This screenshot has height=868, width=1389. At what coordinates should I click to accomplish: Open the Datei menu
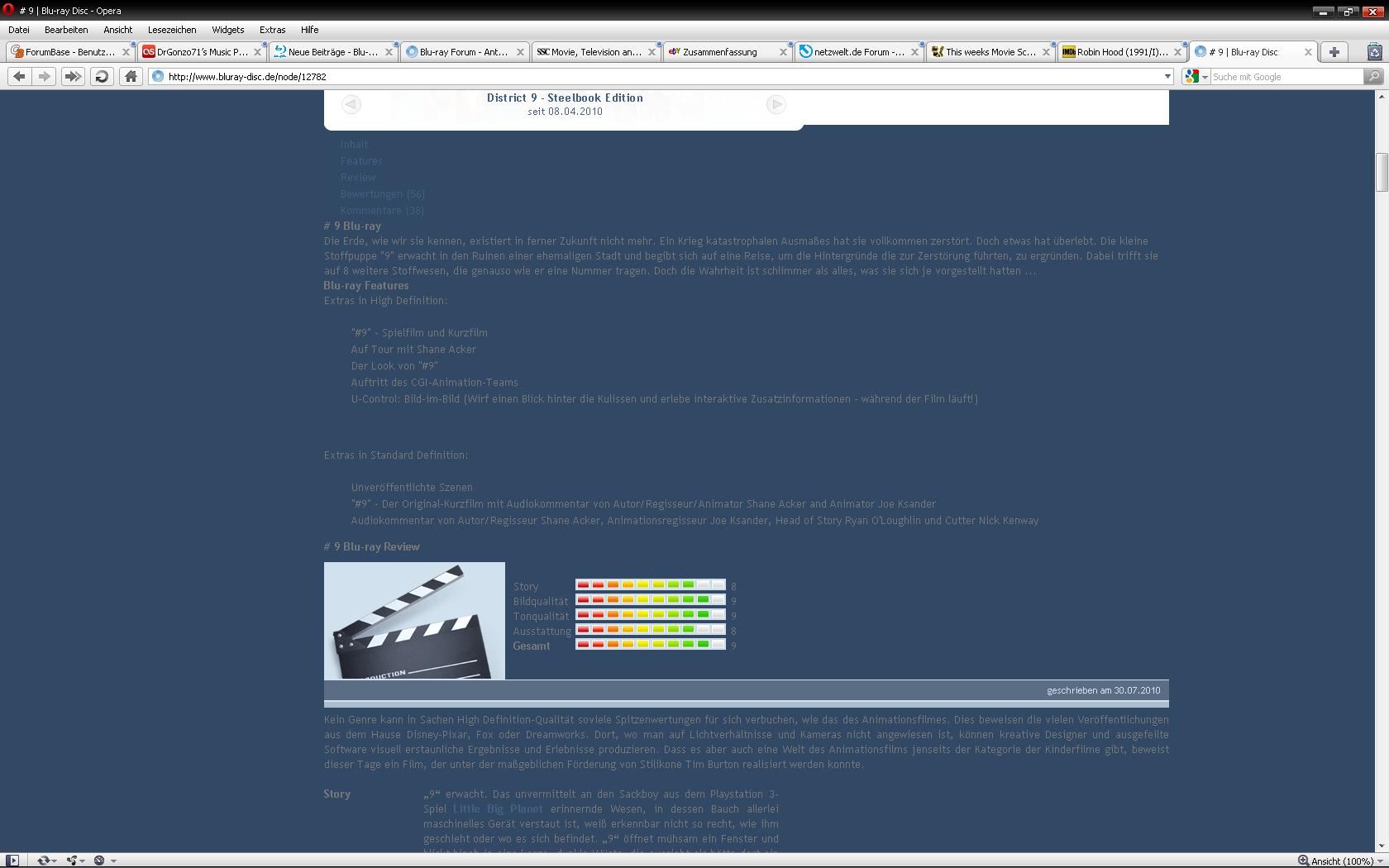click(x=18, y=30)
